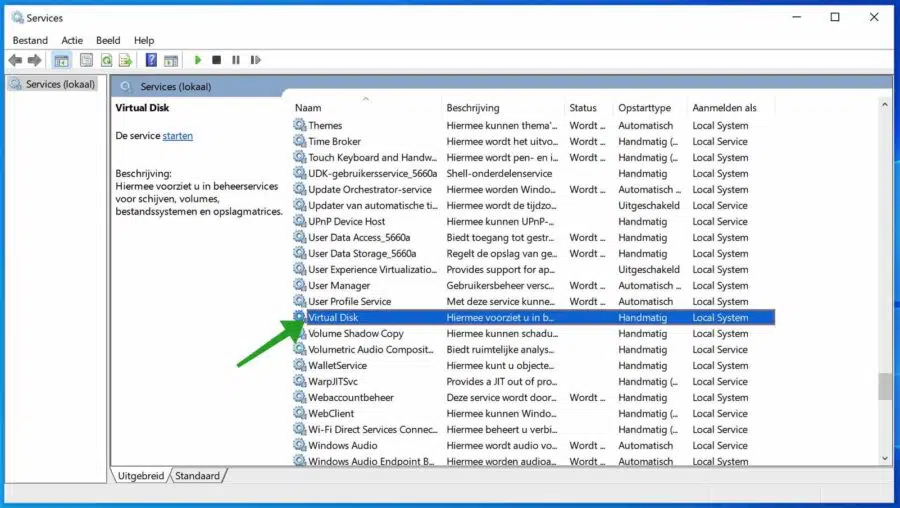This screenshot has height=508, width=900.
Task: Click the gear icon of Volume Shadow Copy
Action: click(300, 334)
